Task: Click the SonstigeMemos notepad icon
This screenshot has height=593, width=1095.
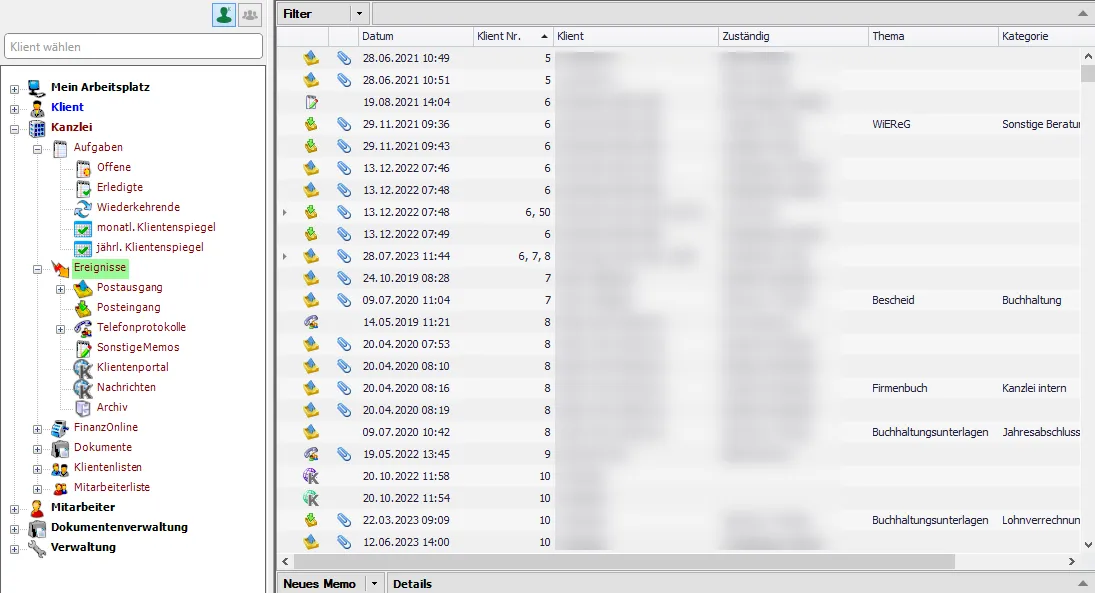Action: (83, 348)
